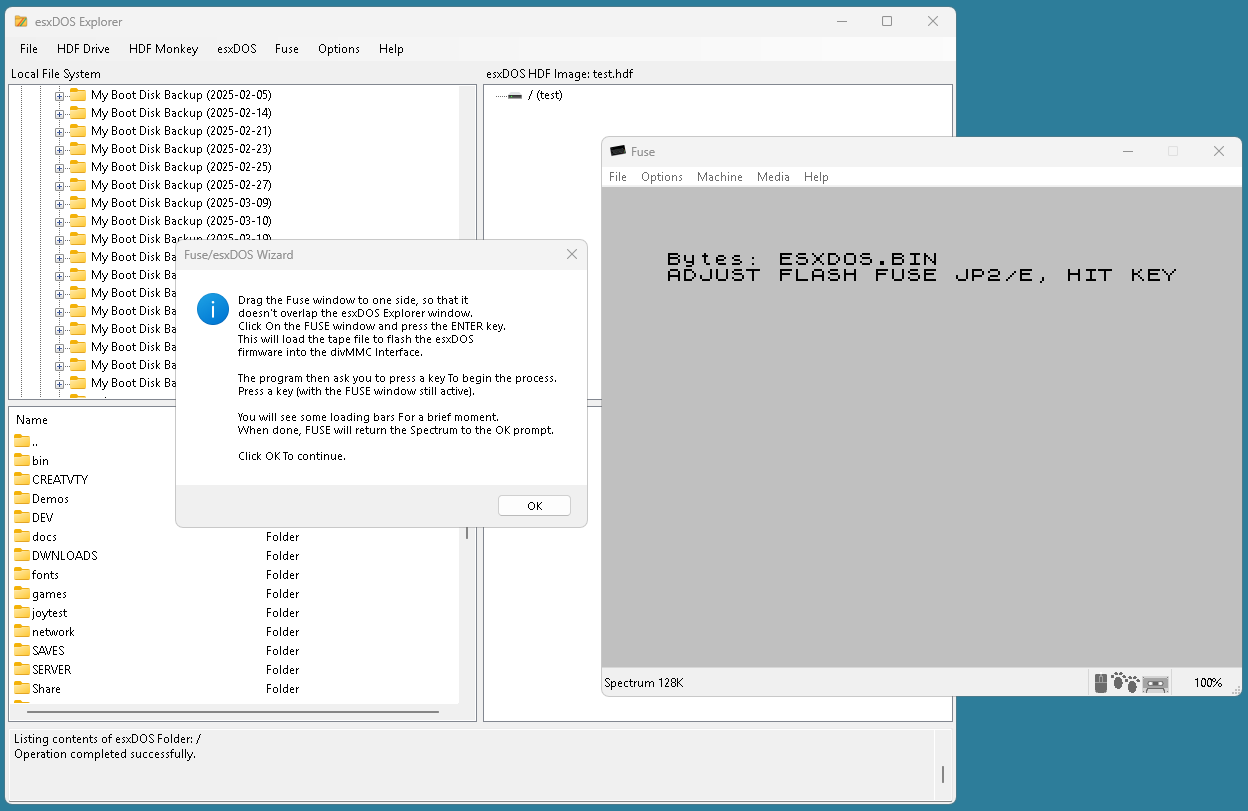Viewport: 1248px width, 811px height.
Task: Click the folder icon next to SERVER
Action: point(22,669)
